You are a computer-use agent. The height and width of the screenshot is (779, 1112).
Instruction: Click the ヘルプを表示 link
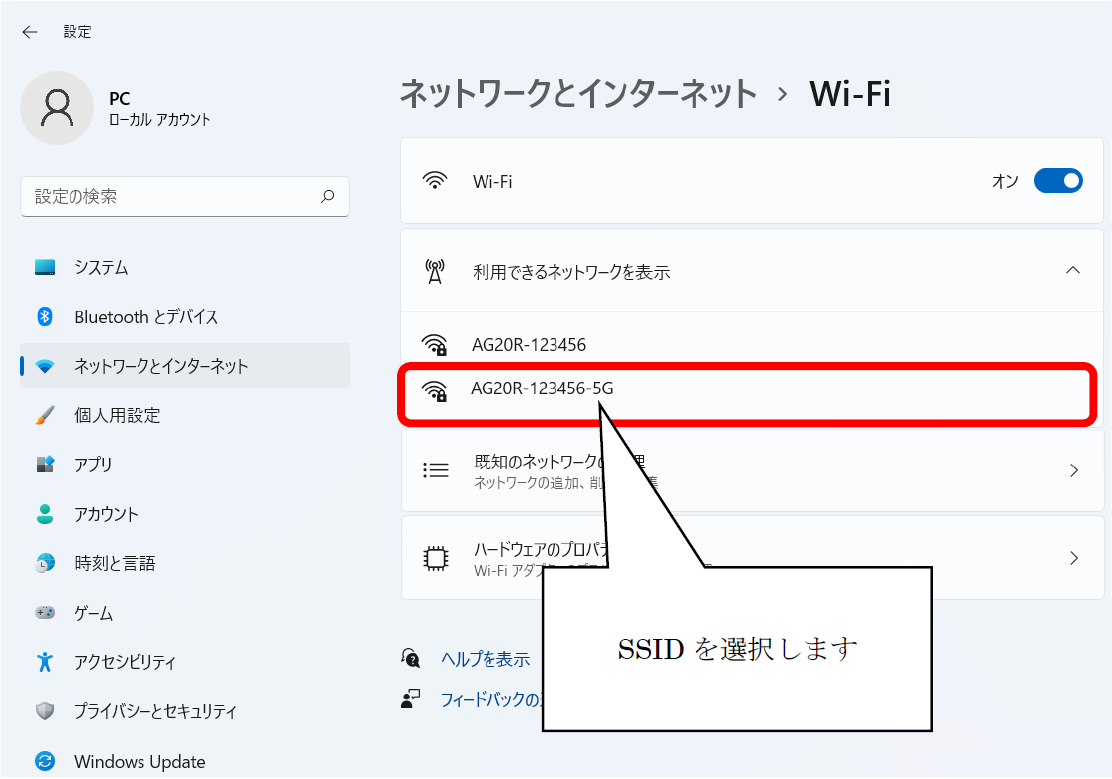point(485,659)
